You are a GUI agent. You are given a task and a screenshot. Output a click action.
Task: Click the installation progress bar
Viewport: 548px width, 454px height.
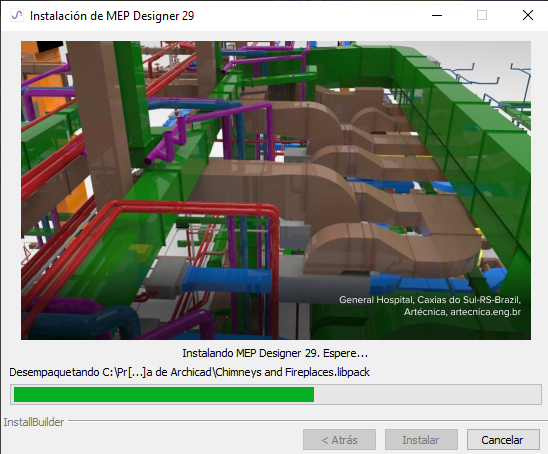tap(276, 395)
